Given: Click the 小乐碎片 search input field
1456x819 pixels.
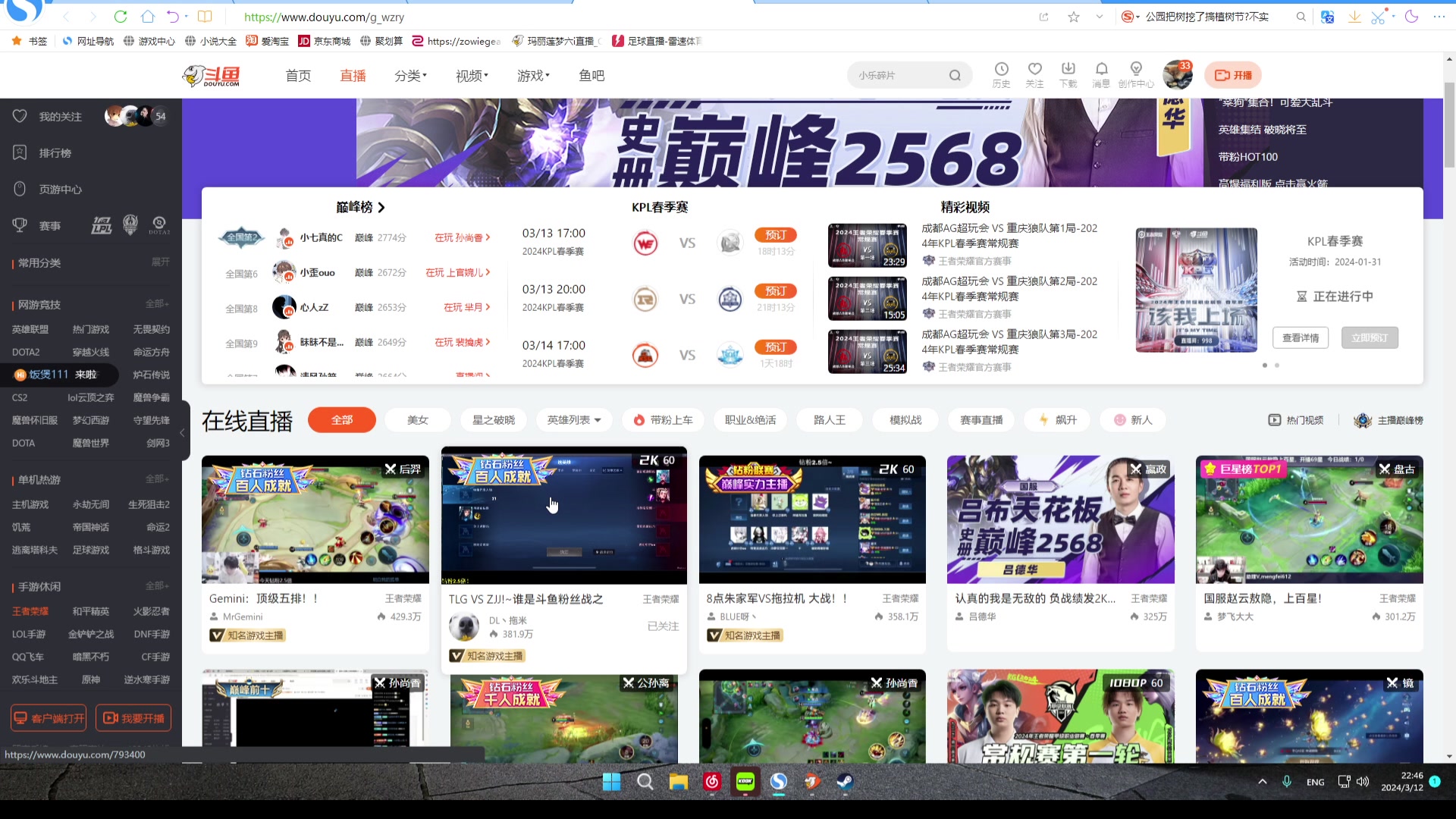Looking at the screenshot, I should 899,75.
